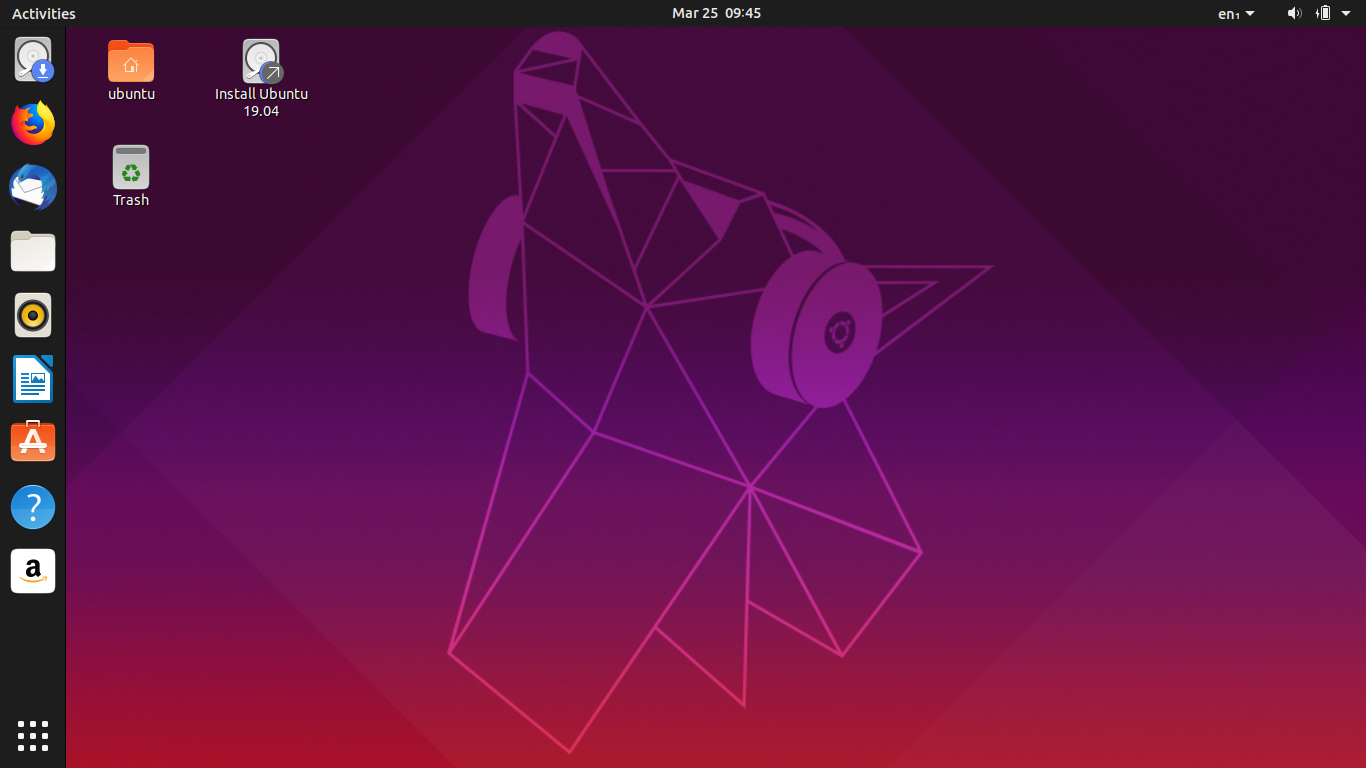Open Thunderbird Mail in the dock

33,187
